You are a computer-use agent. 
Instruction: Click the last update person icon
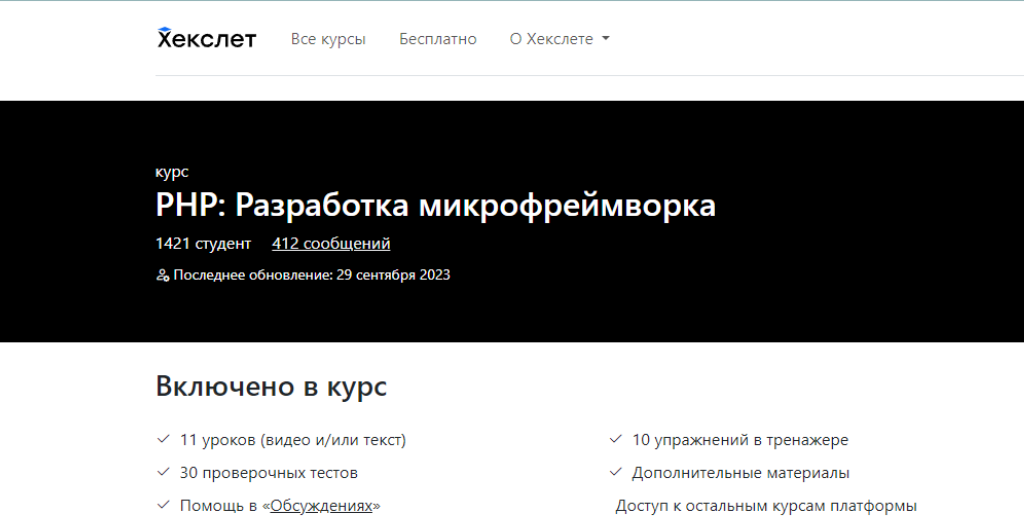163,276
